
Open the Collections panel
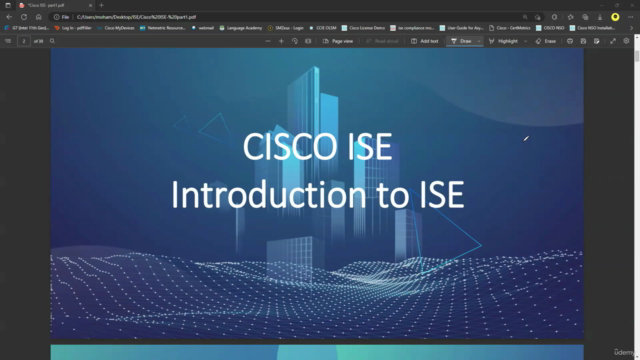pyautogui.click(x=585, y=17)
